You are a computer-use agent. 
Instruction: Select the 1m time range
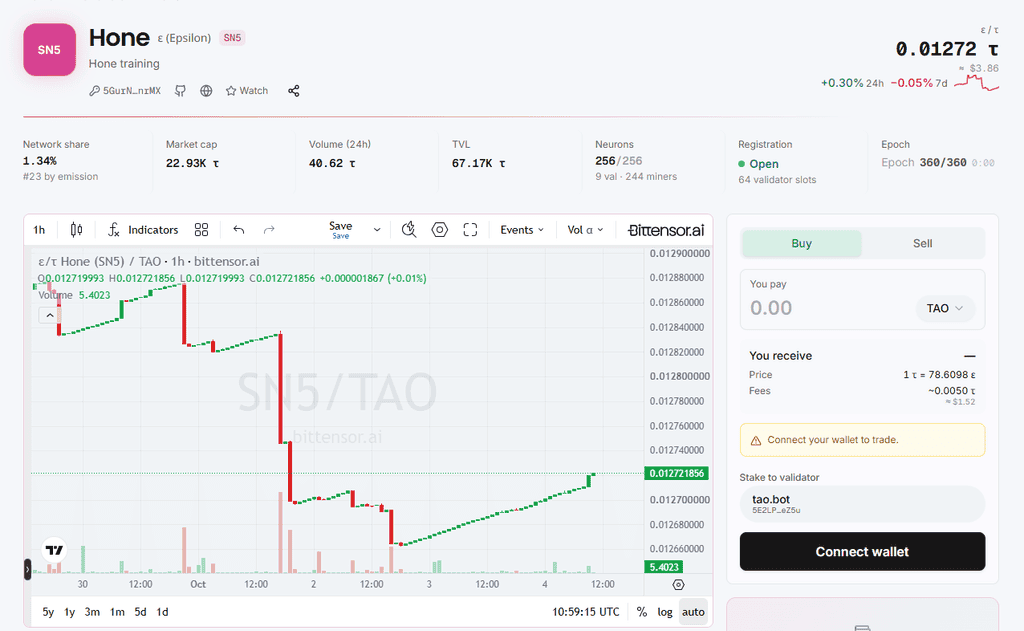pyautogui.click(x=118, y=612)
